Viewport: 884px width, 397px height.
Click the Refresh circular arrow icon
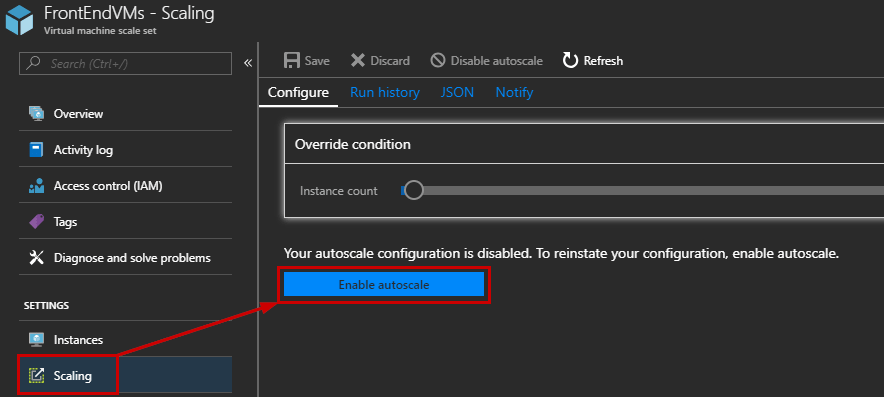[x=571, y=60]
